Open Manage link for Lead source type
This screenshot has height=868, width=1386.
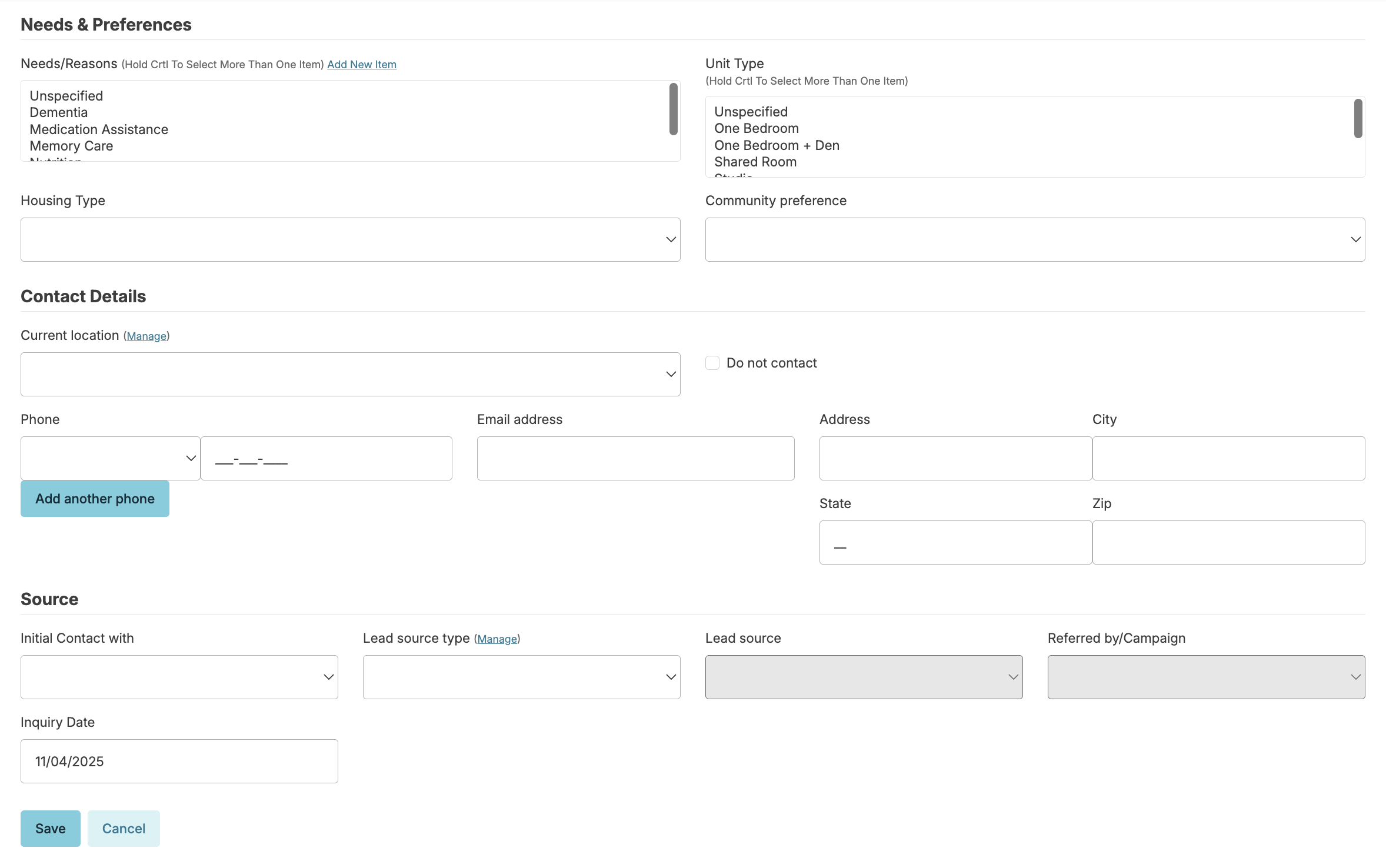point(497,639)
